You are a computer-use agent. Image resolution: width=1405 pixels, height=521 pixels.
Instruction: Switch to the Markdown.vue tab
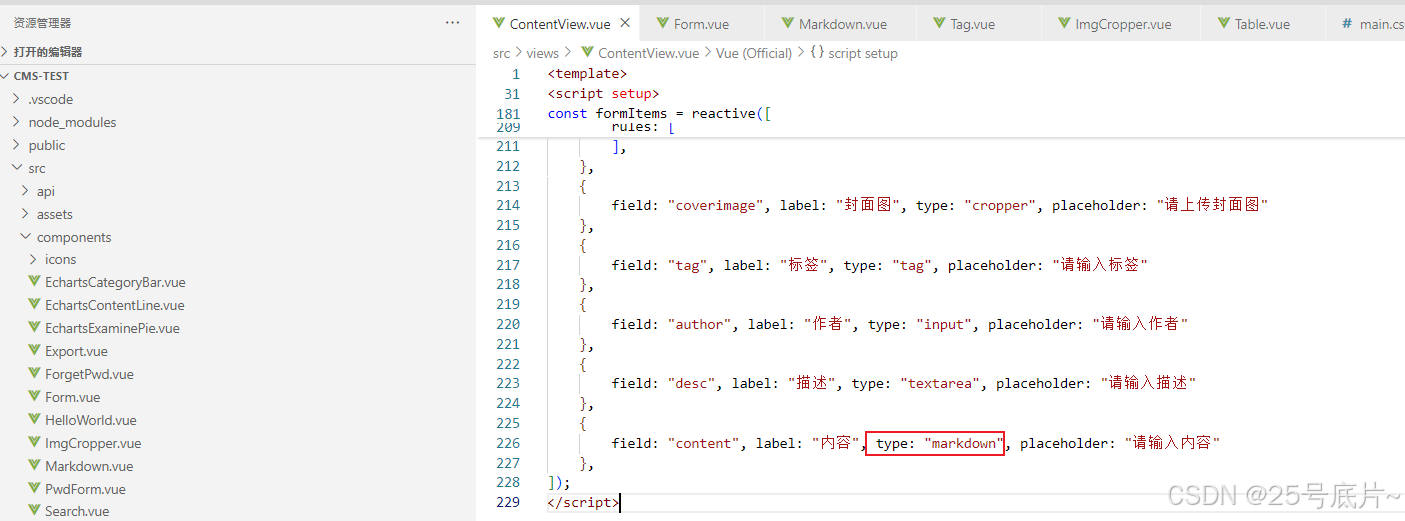click(842, 24)
